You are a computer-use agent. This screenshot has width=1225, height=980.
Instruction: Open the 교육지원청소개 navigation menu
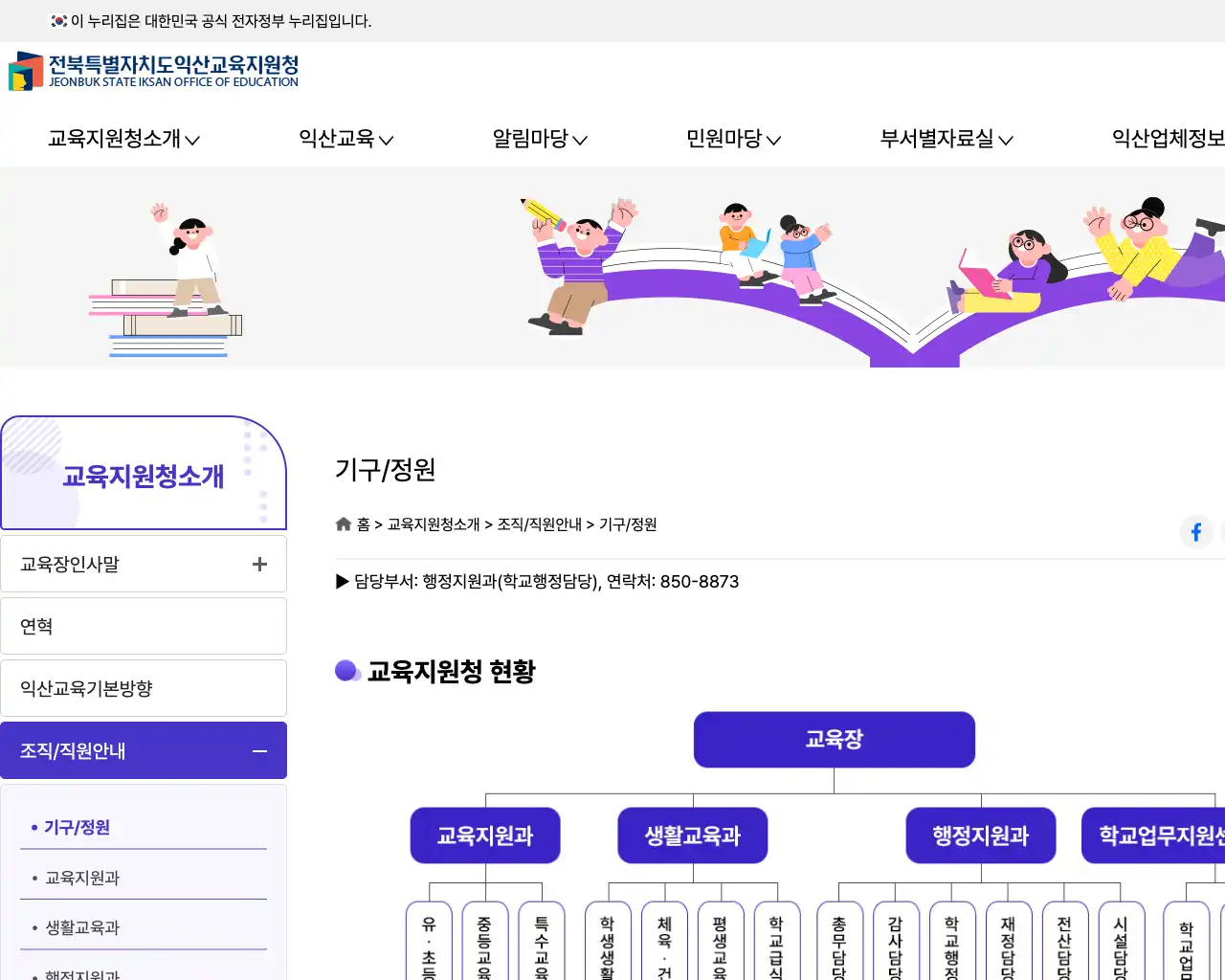tap(122, 139)
